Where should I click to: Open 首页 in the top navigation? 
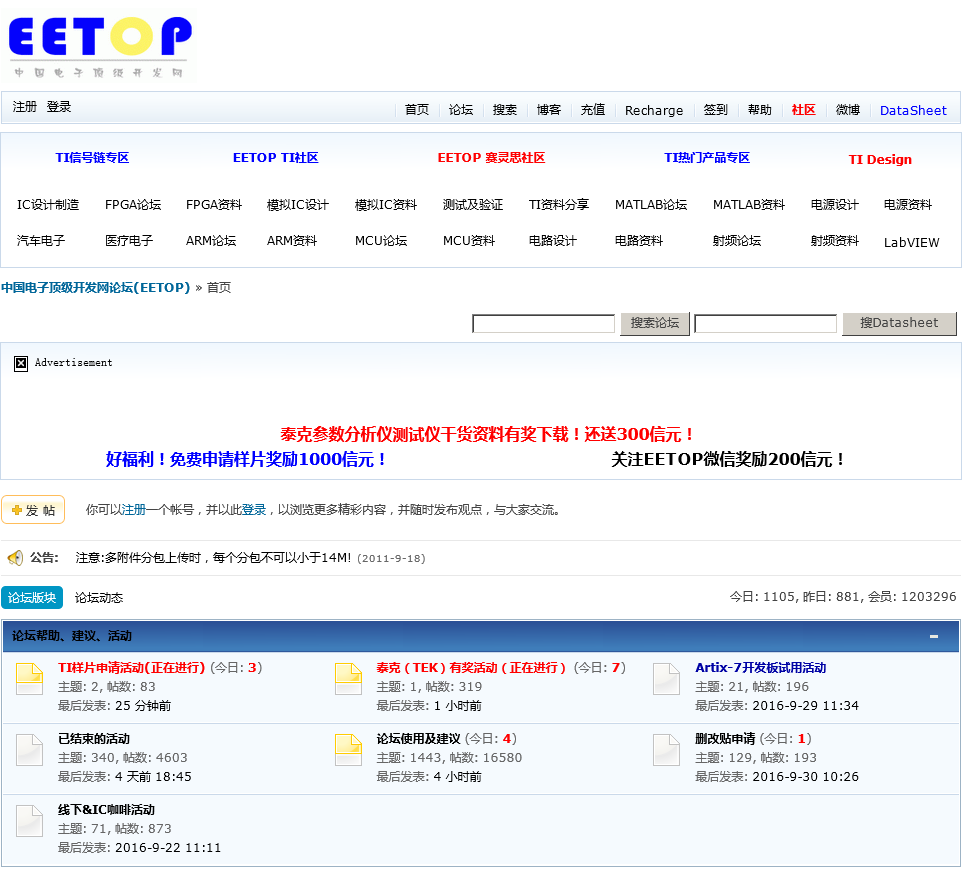pos(417,110)
